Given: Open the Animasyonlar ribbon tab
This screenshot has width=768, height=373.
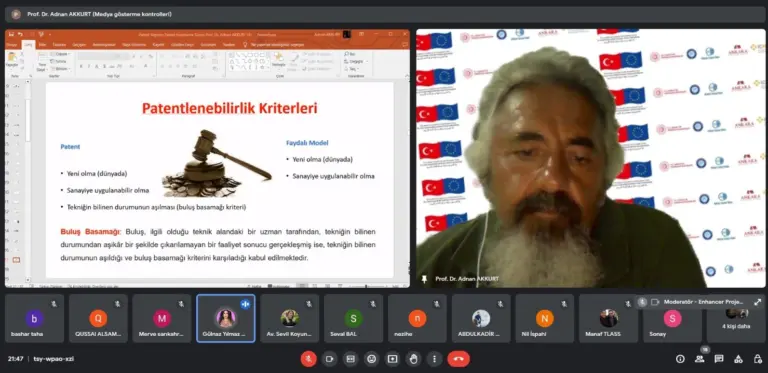Looking at the screenshot, I should (104, 45).
